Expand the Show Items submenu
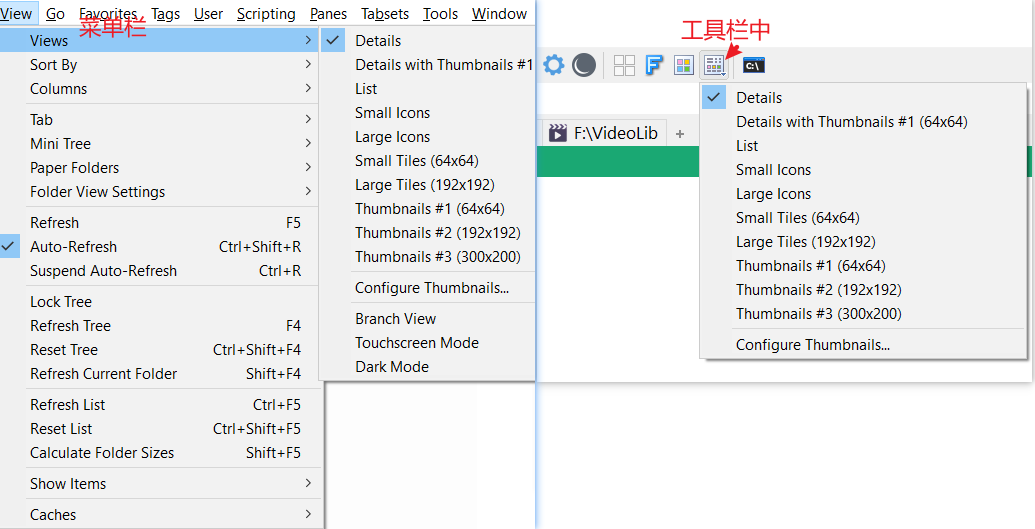The height and width of the screenshot is (529, 1035). click(x=159, y=483)
